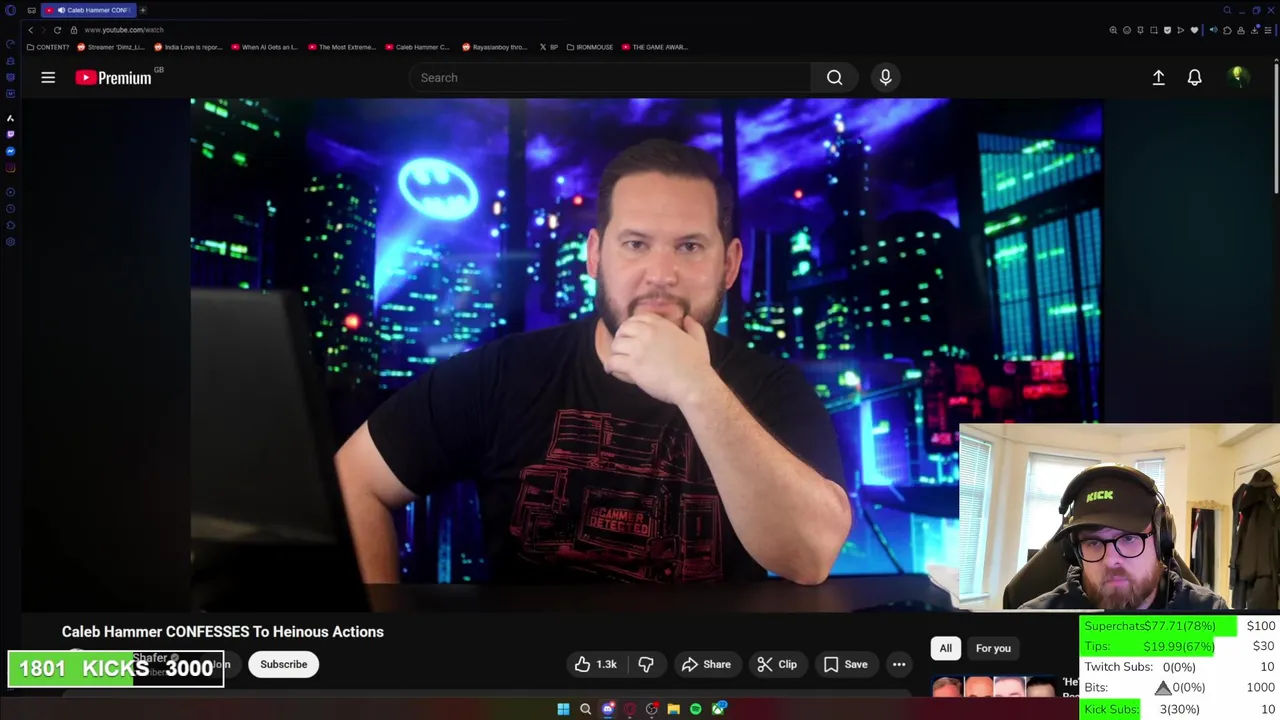Open the three-dot more actions menu
The image size is (1280, 720).
pyautogui.click(x=899, y=664)
